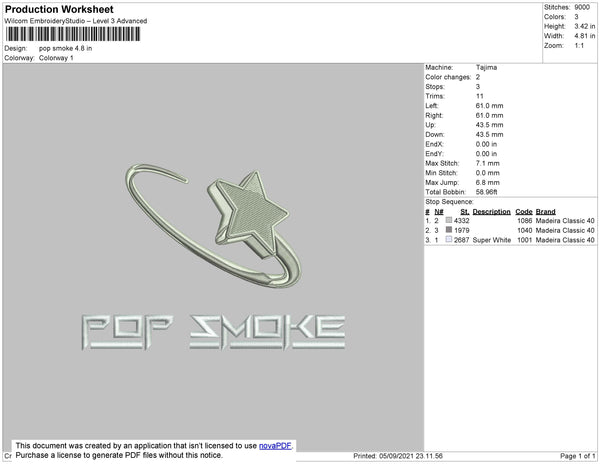Click the design name 'pop smoke 4.8 in'

pos(65,49)
